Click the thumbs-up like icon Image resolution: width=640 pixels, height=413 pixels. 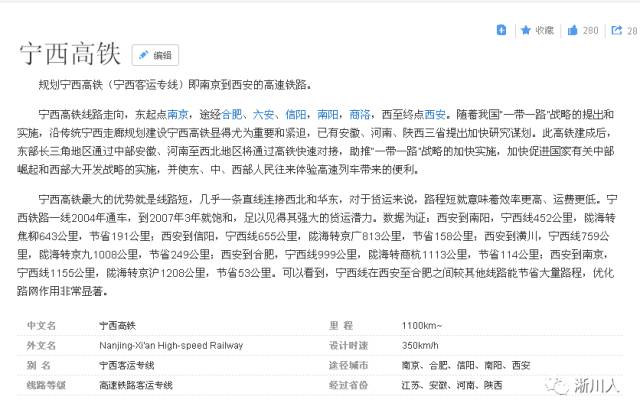tap(573, 30)
